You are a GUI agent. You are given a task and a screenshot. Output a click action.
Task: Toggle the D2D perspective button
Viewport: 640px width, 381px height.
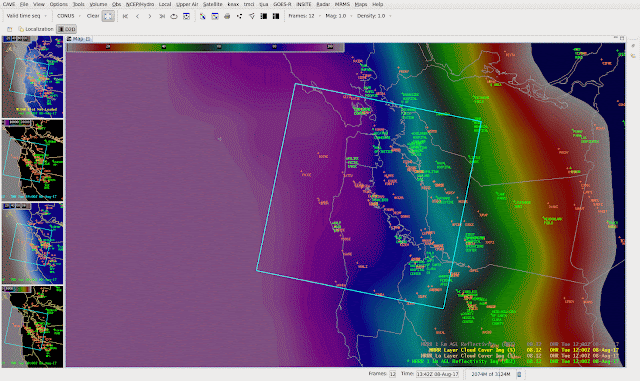67,29
